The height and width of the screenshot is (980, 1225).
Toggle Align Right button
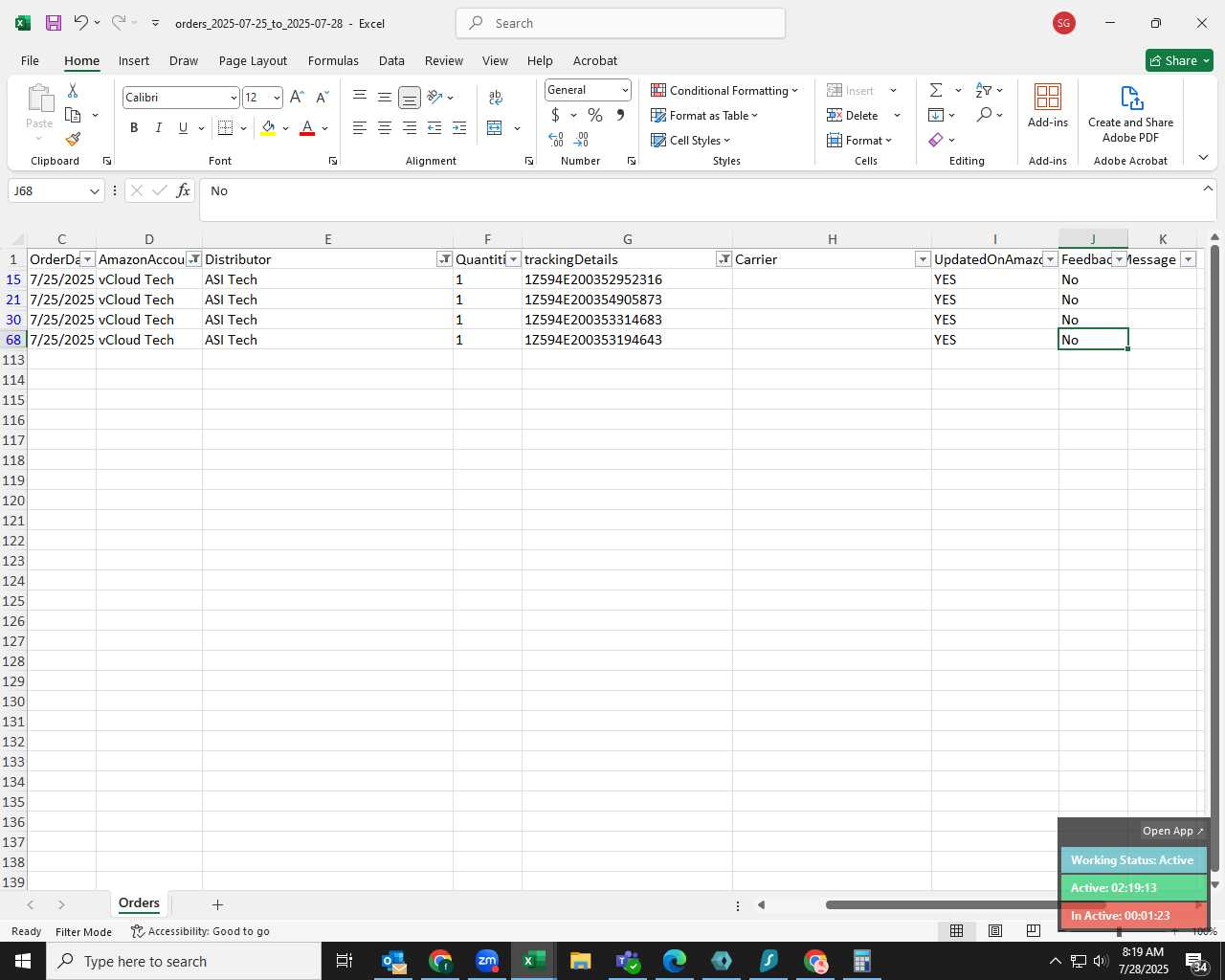tap(410, 128)
